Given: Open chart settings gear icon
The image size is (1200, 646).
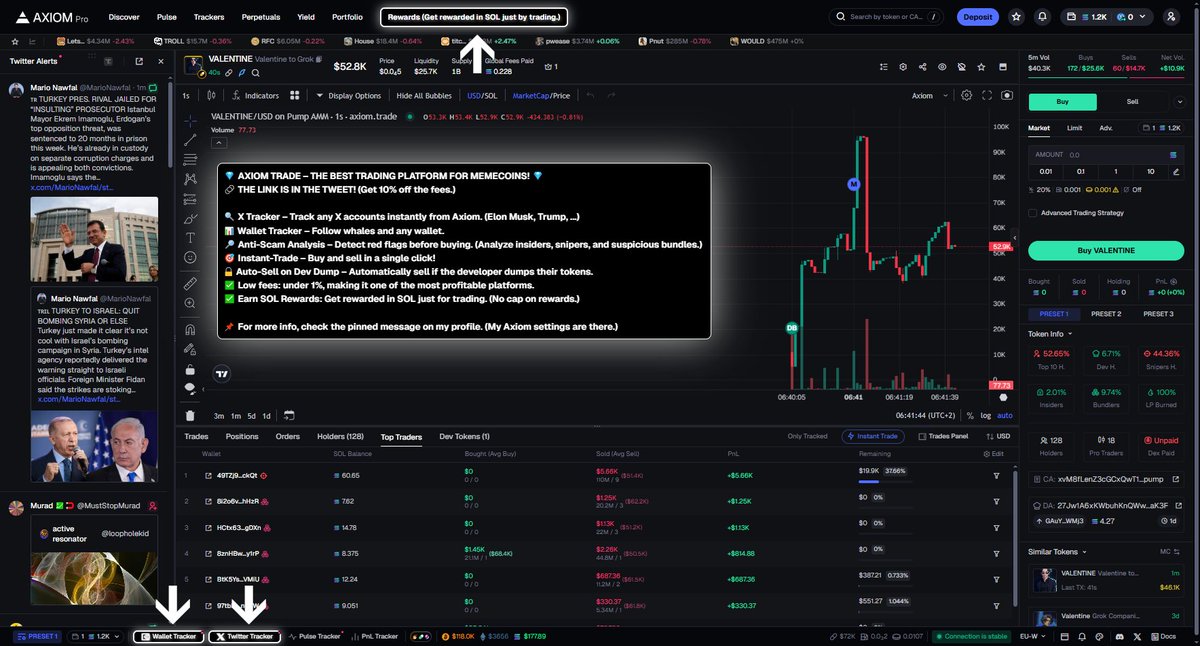Looking at the screenshot, I should click(x=966, y=96).
